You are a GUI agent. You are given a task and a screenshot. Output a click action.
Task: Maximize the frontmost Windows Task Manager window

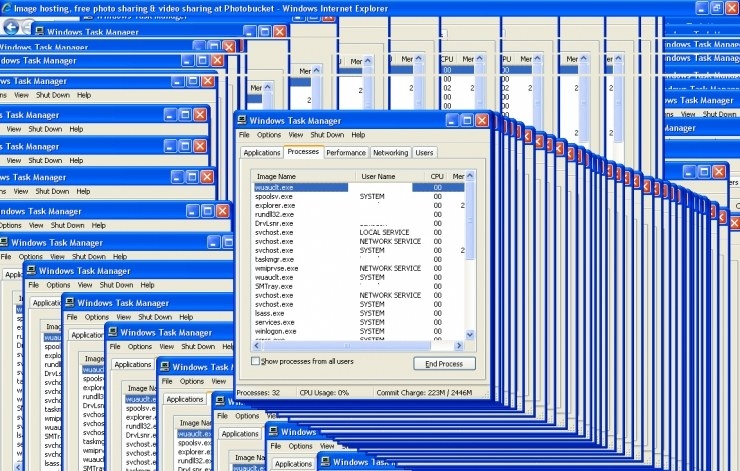(x=465, y=120)
